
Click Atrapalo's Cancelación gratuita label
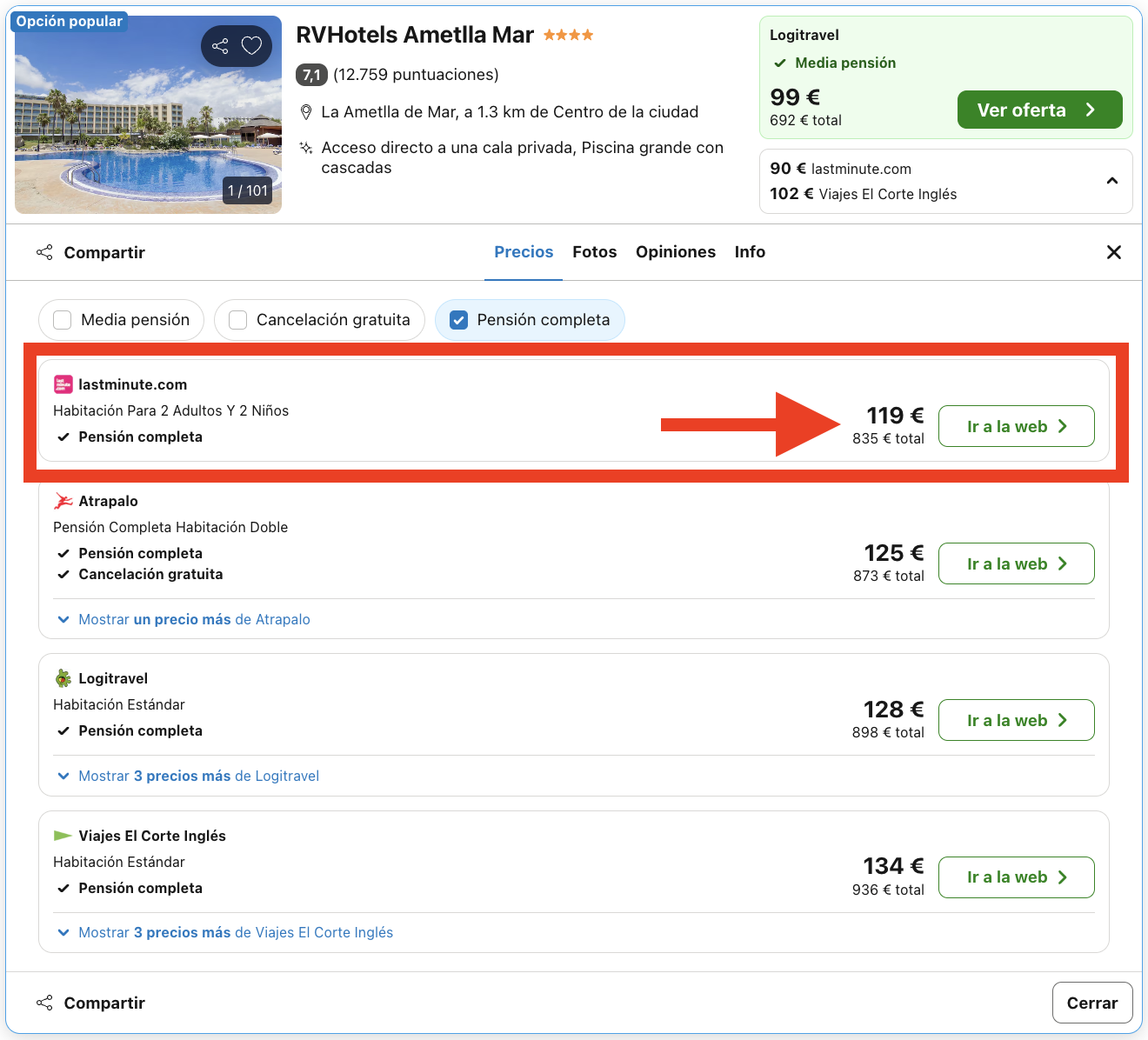coord(150,574)
